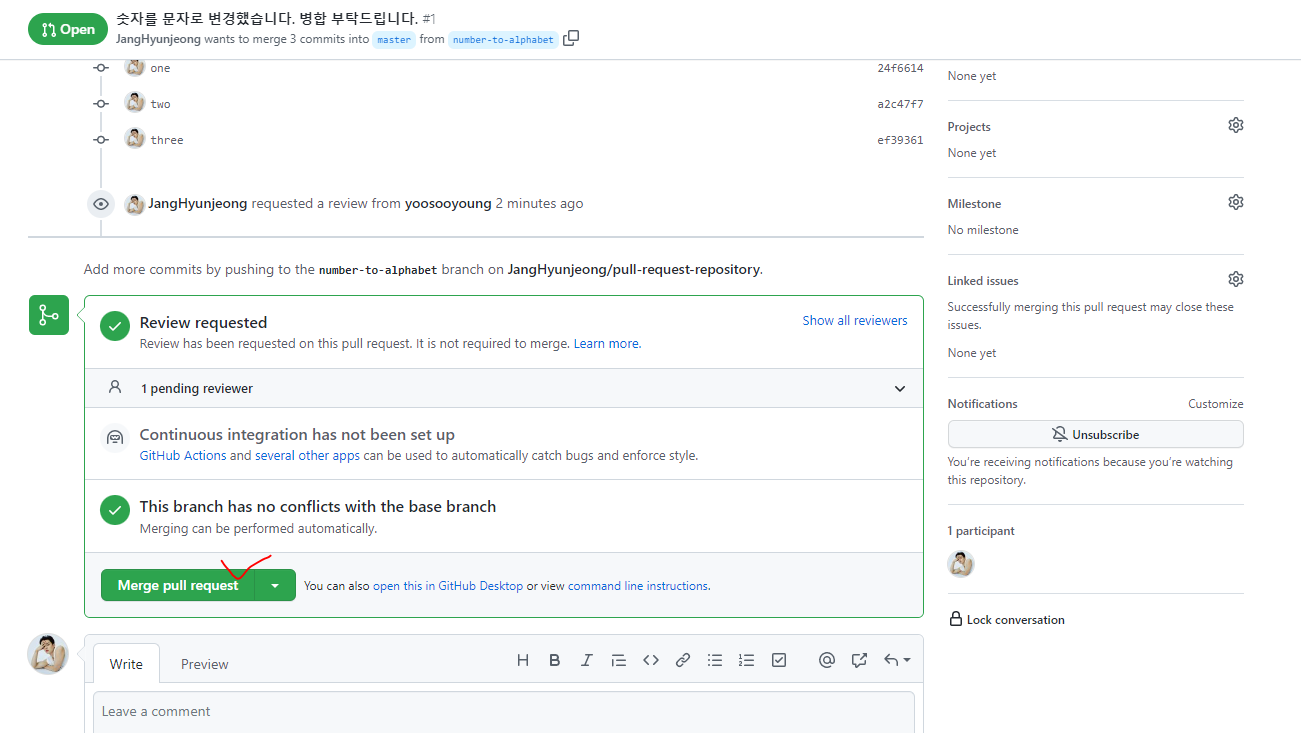Add a bulleted list
This screenshot has height=733, width=1301.
coord(715,660)
